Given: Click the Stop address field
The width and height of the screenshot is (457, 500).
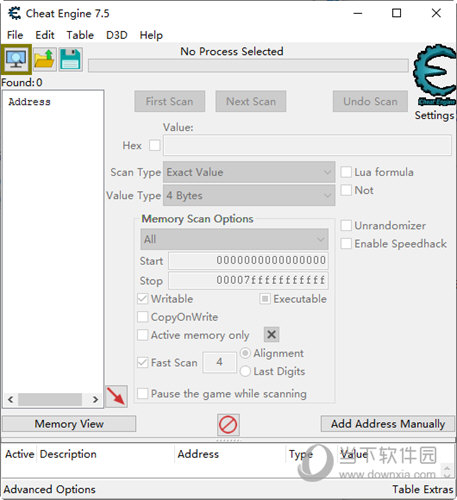Looking at the screenshot, I should click(x=248, y=281).
